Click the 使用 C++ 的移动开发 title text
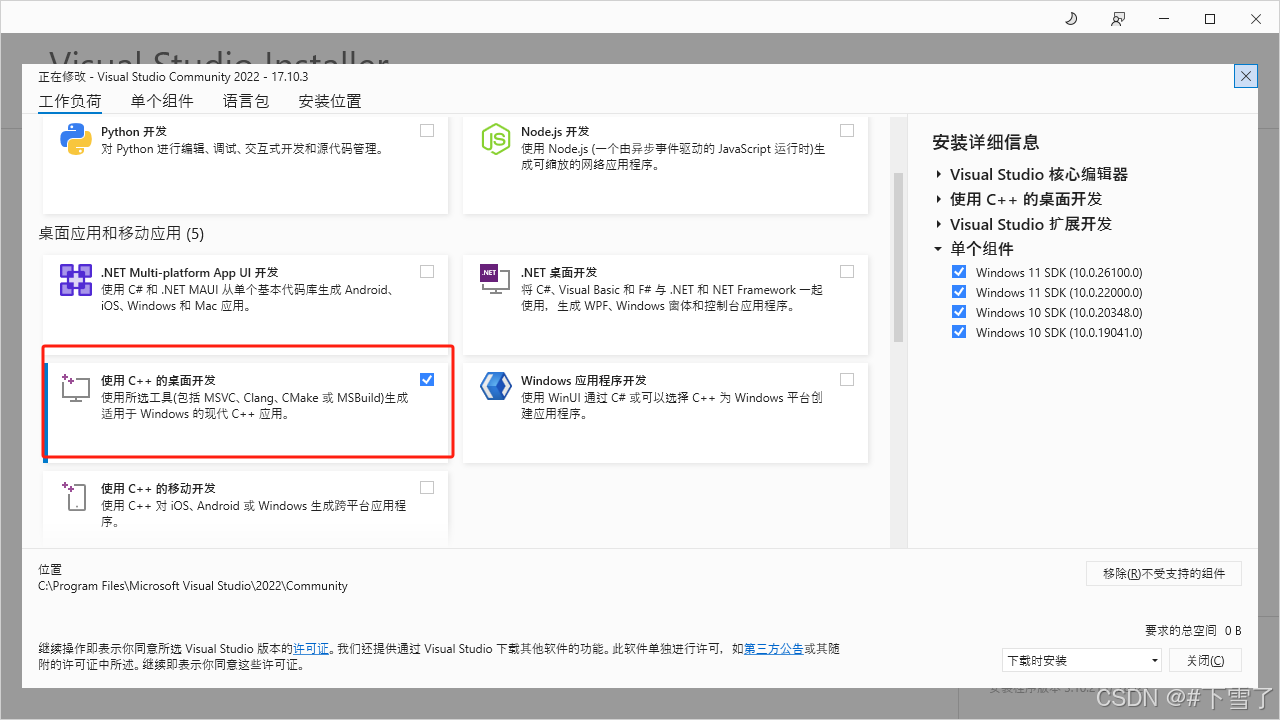Viewport: 1280px width, 720px height. (x=158, y=488)
